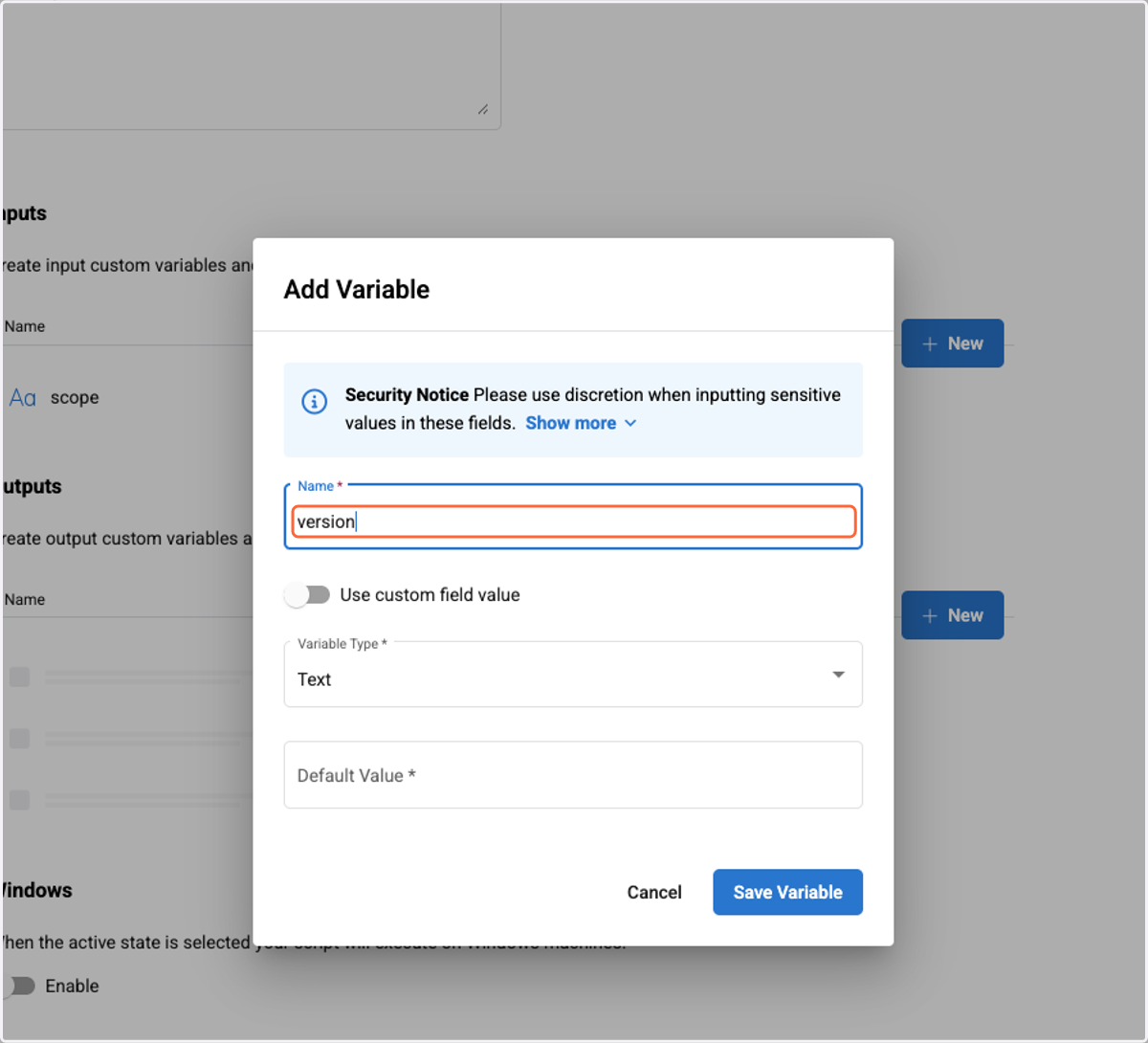Image resolution: width=1148 pixels, height=1043 pixels.
Task: Select the scope input variable row
Action: coord(128,398)
